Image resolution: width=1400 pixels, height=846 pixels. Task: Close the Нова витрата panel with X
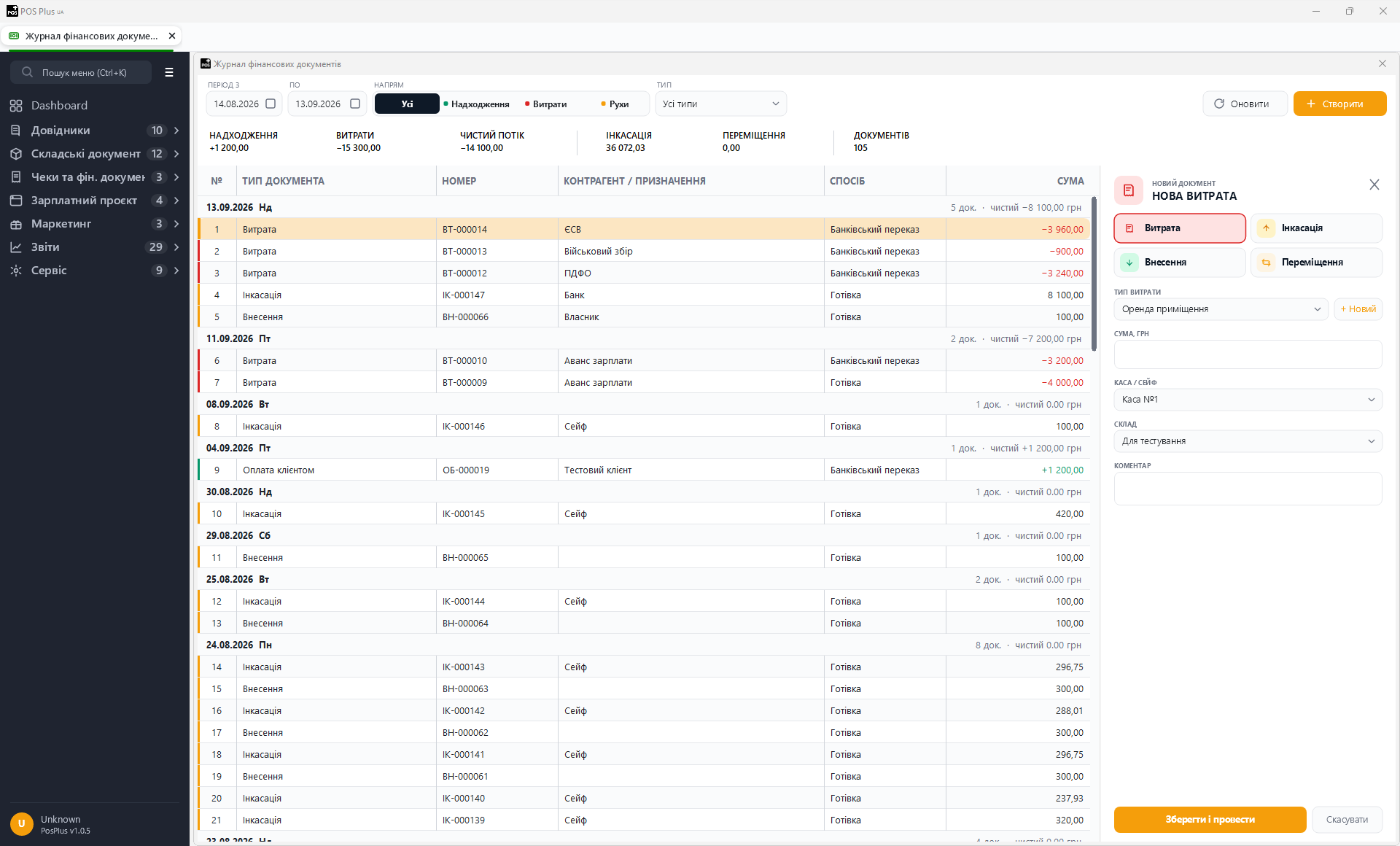(1374, 185)
